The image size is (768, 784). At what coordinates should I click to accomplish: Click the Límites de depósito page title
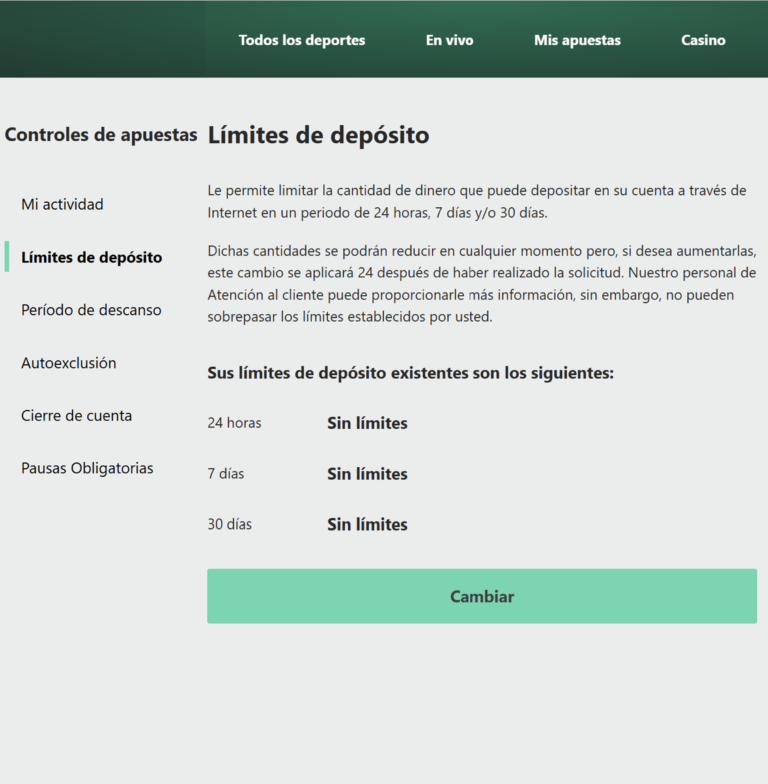pyautogui.click(x=318, y=135)
